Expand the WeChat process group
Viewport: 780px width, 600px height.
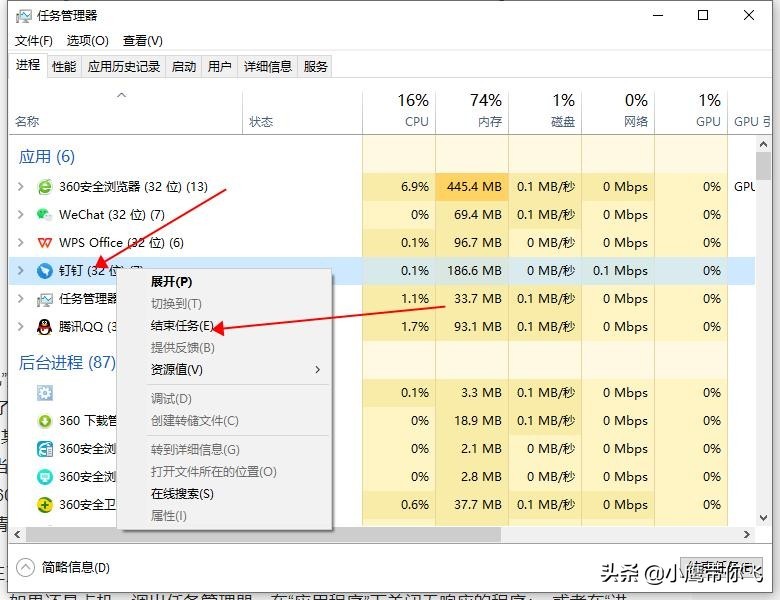tap(21, 215)
